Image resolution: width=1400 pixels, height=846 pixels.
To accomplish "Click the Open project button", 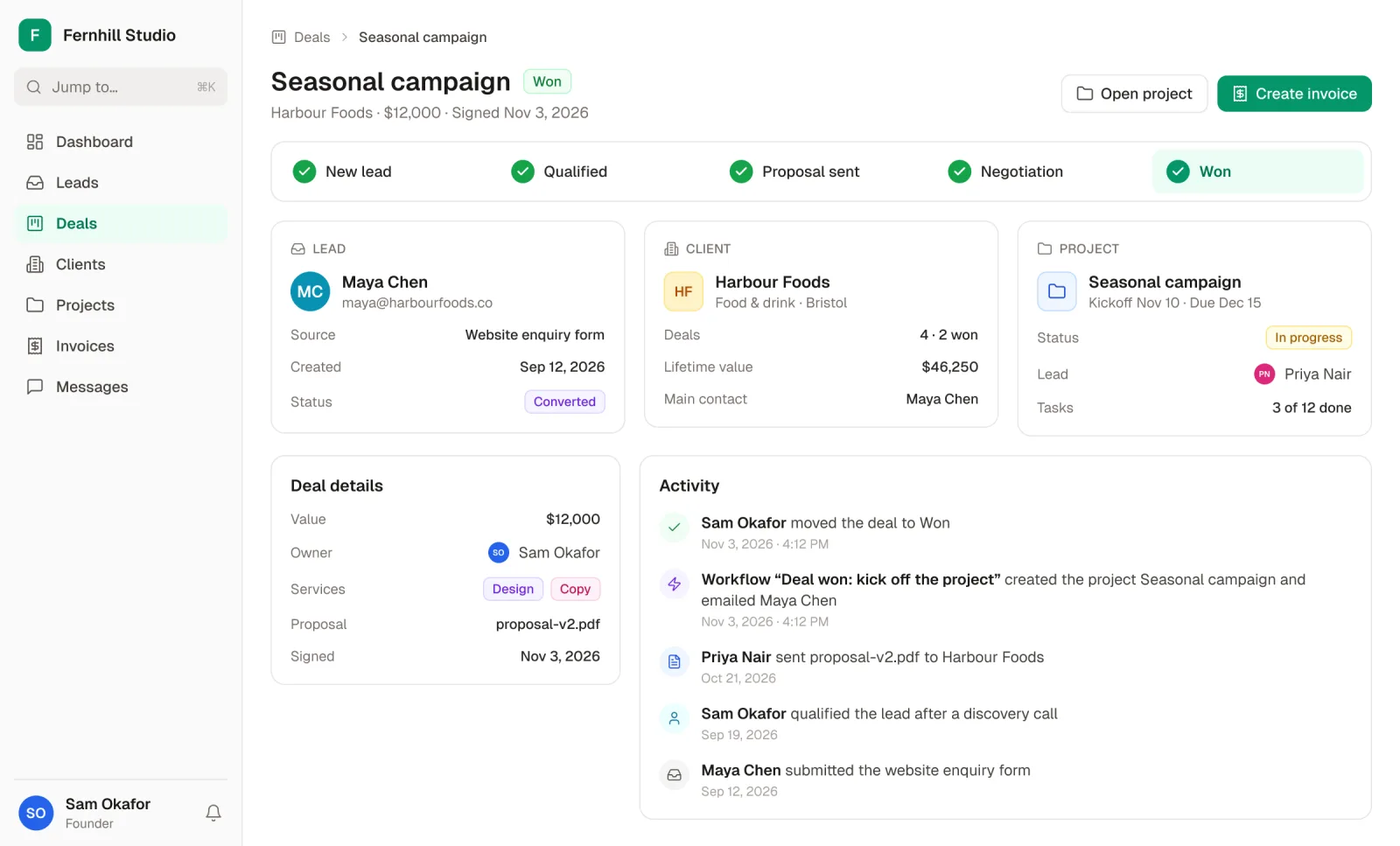I will point(1134,94).
